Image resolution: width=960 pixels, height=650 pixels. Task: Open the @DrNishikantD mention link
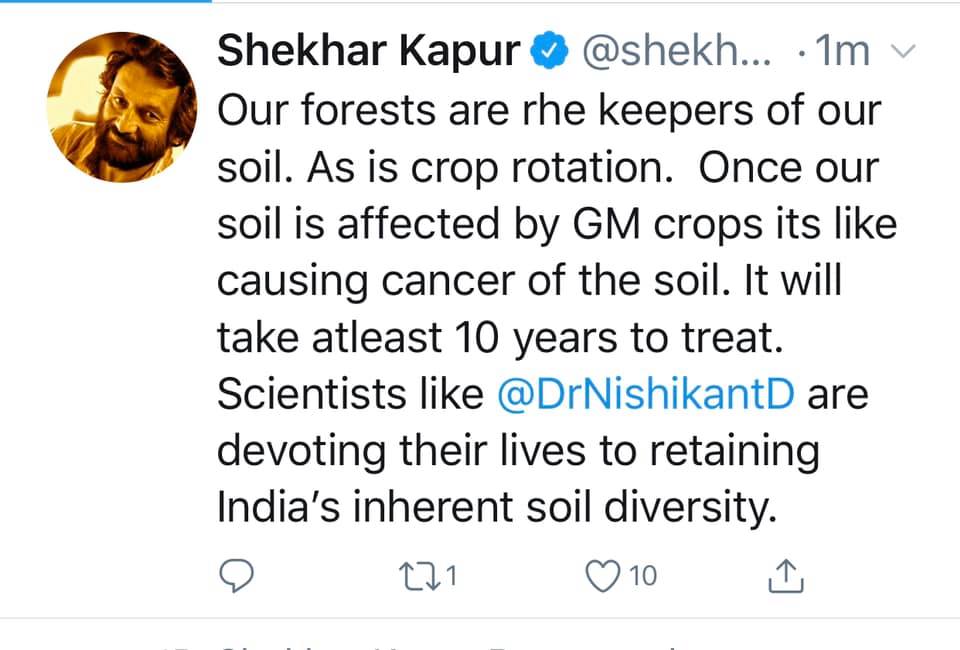tap(646, 394)
